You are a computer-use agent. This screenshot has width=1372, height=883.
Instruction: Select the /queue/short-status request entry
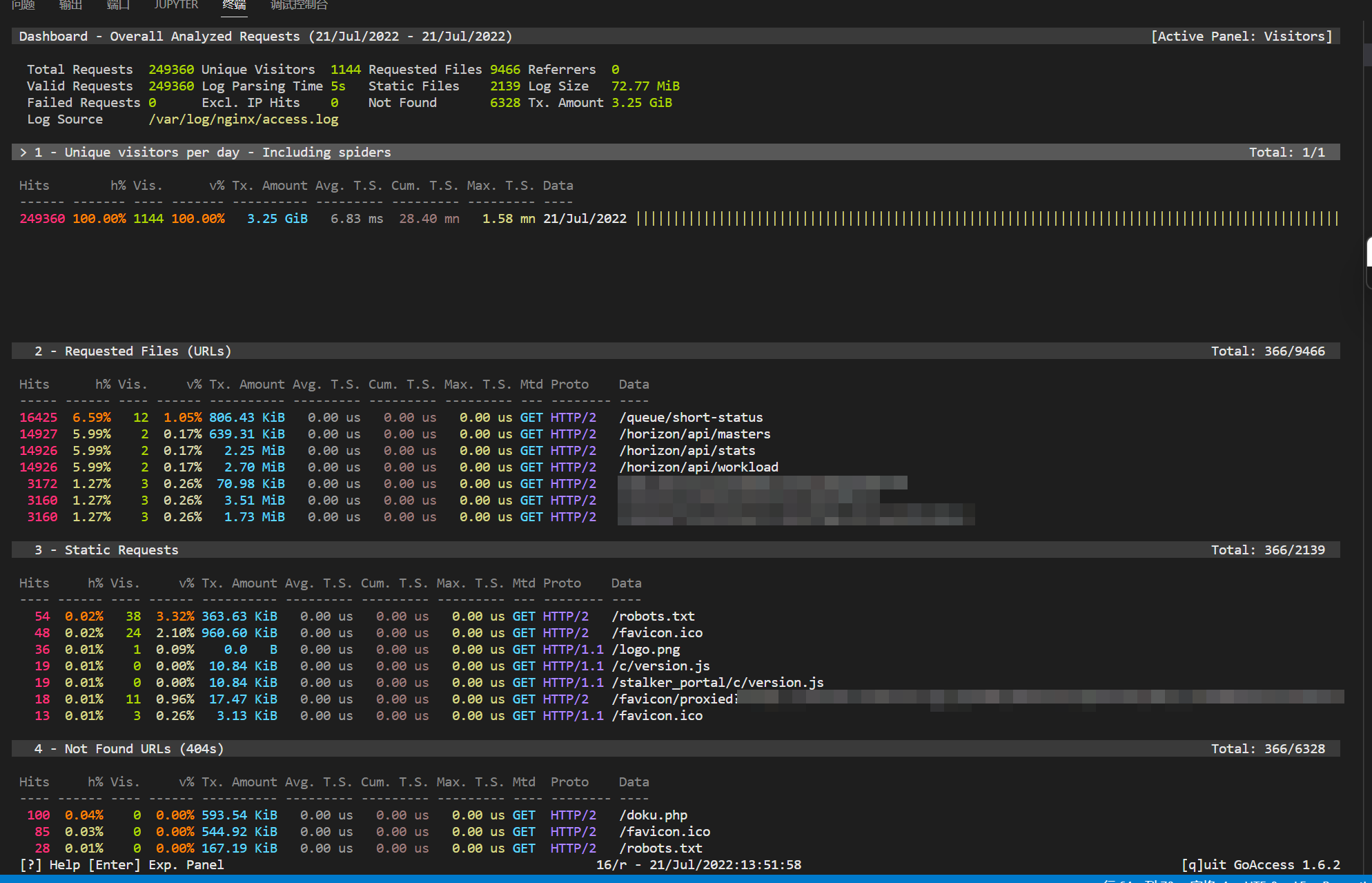(x=691, y=417)
